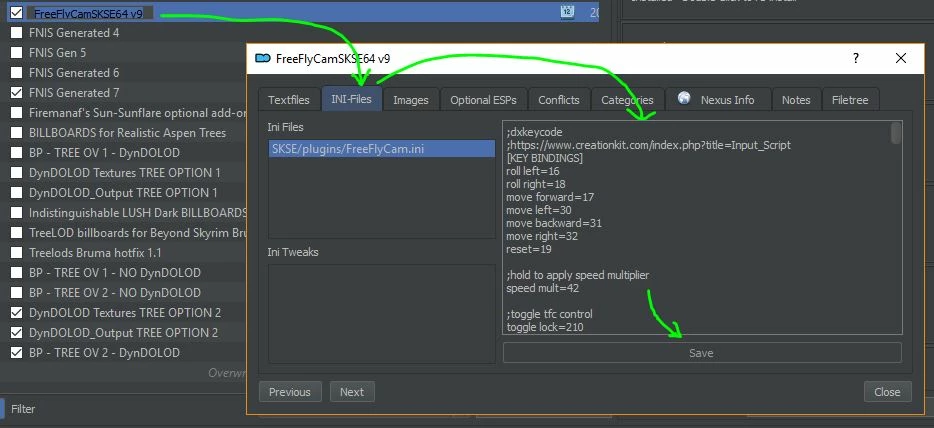Switch to the Conflicts tab
This screenshot has width=934, height=428.
(x=559, y=100)
